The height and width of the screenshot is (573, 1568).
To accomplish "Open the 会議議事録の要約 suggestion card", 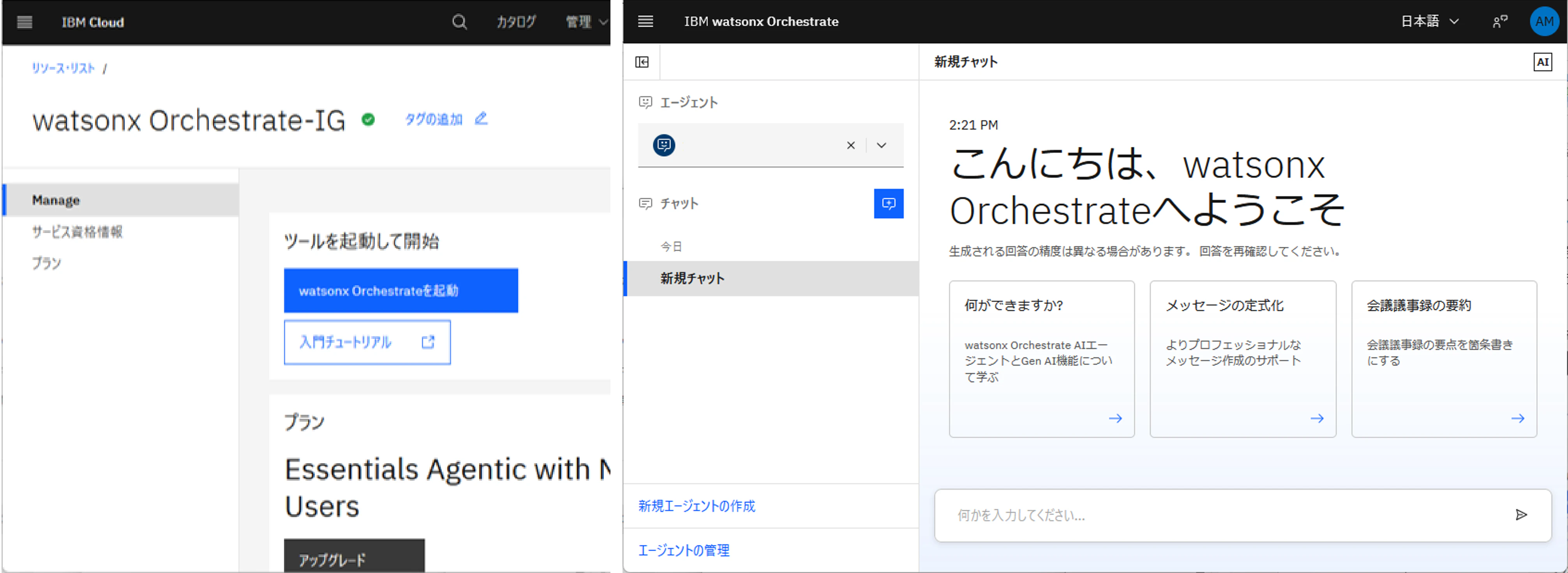I will (1444, 359).
